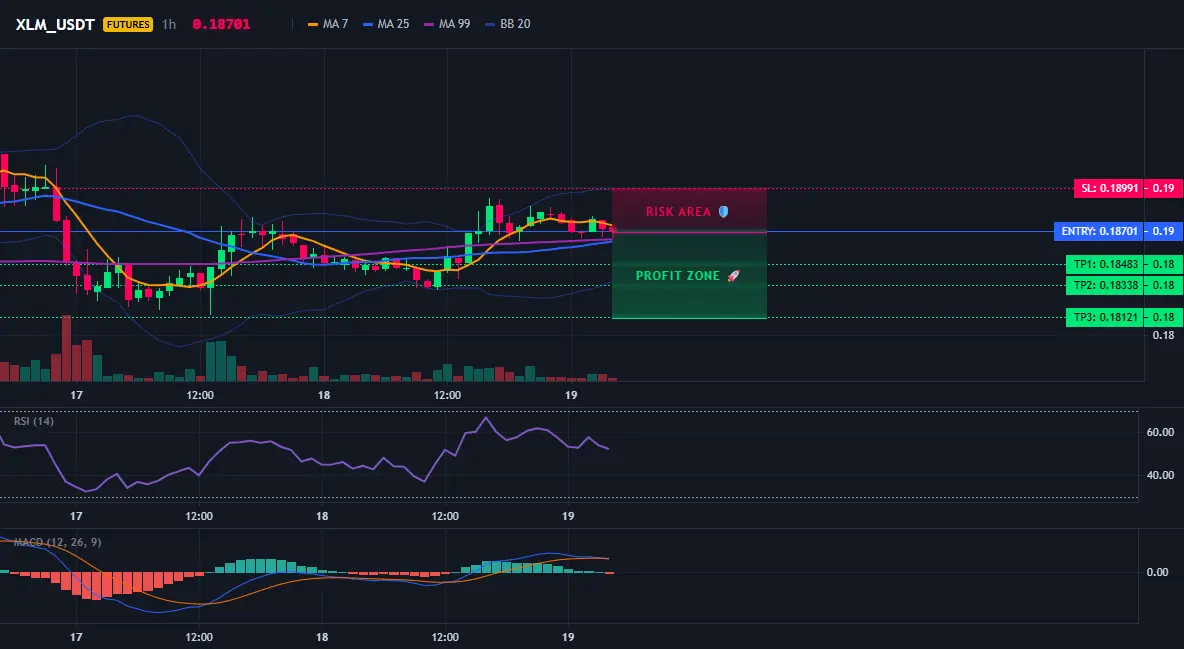Viewport: 1184px width, 649px height.
Task: Toggle the MA 7 legend indicator
Action: pyautogui.click(x=328, y=24)
